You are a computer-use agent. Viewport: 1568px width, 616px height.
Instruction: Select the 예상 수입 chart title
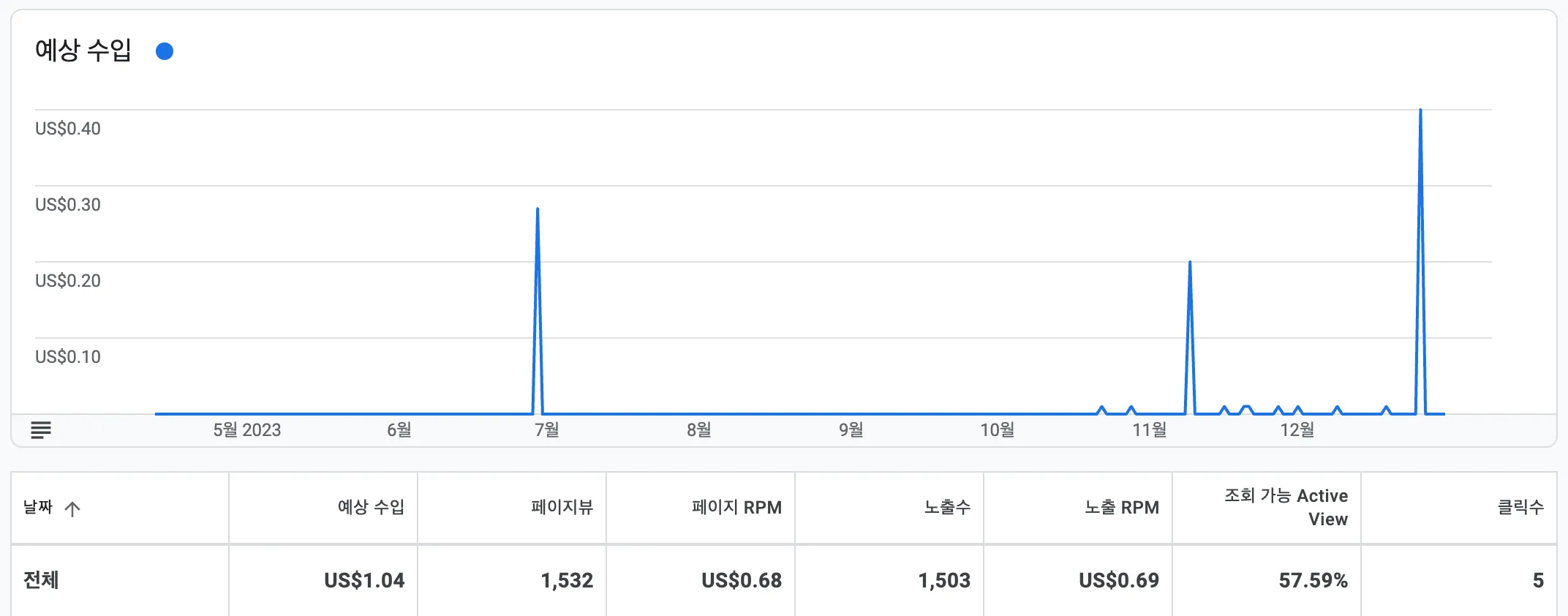[84, 50]
